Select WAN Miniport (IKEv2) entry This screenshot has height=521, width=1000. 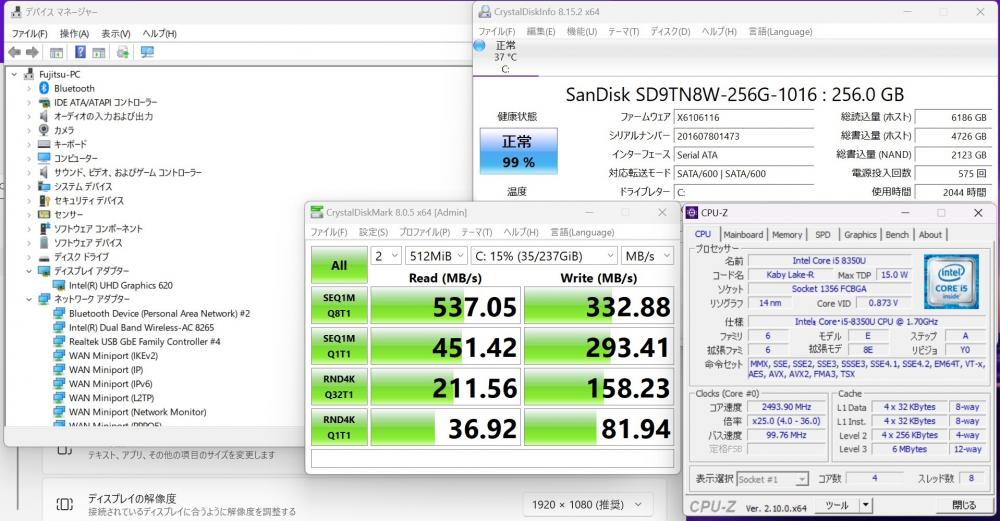point(114,355)
